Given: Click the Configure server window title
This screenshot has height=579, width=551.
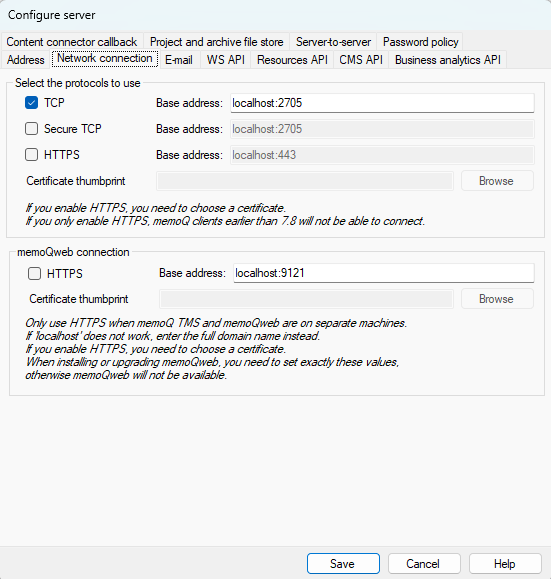Looking at the screenshot, I should (x=52, y=15).
